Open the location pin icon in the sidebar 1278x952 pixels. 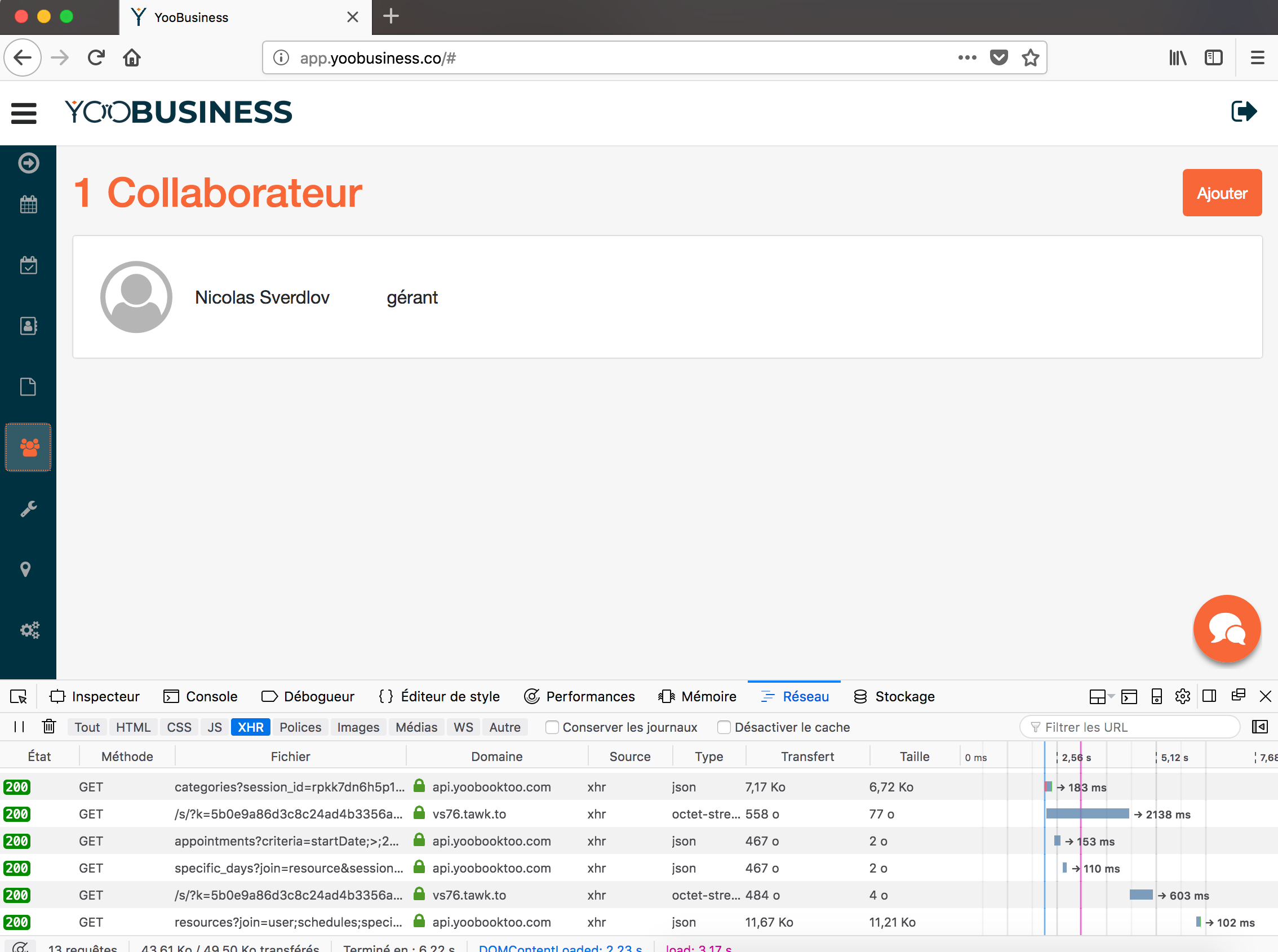(25, 570)
